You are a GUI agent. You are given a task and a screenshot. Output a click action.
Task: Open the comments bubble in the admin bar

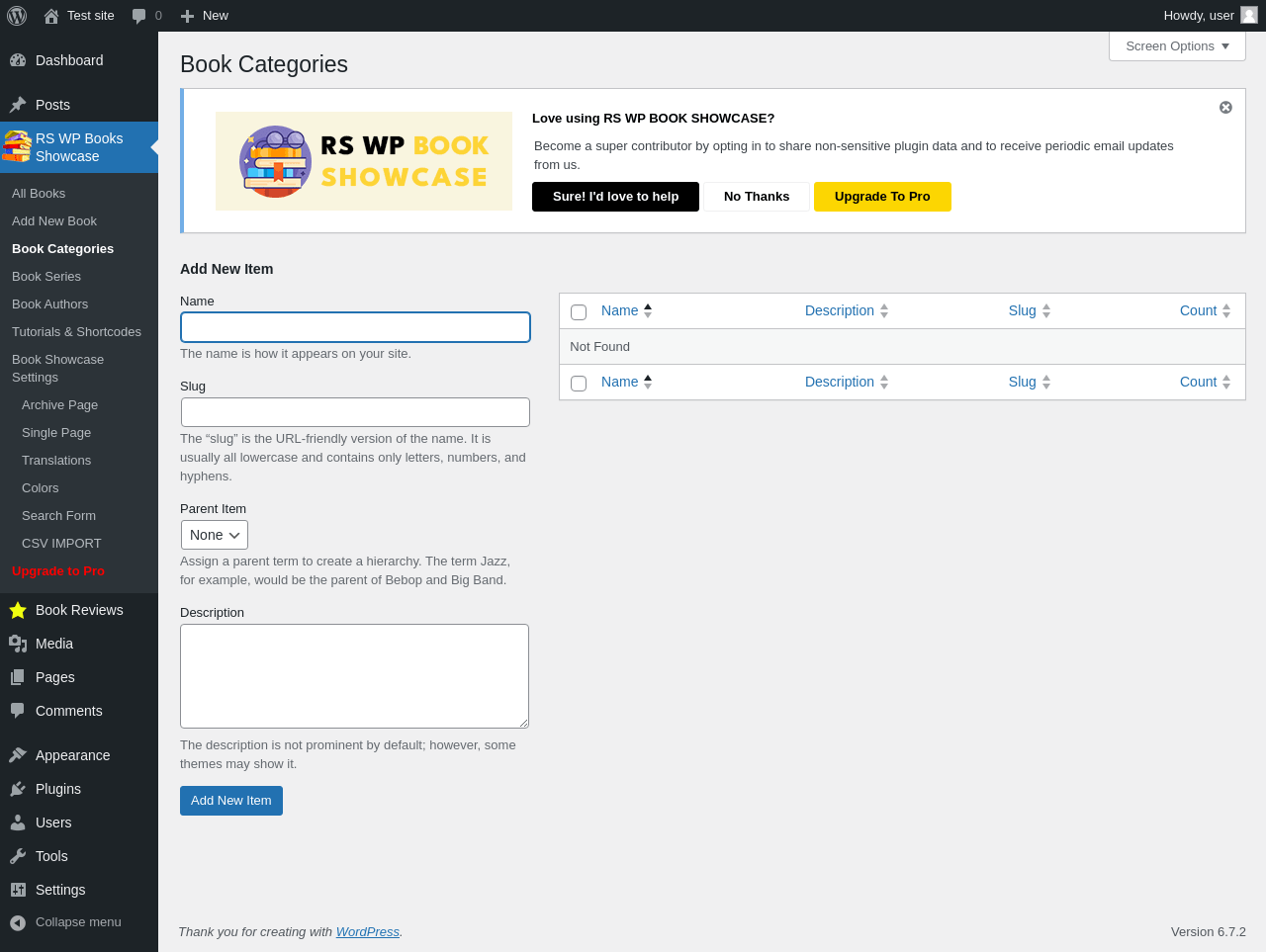(139, 16)
